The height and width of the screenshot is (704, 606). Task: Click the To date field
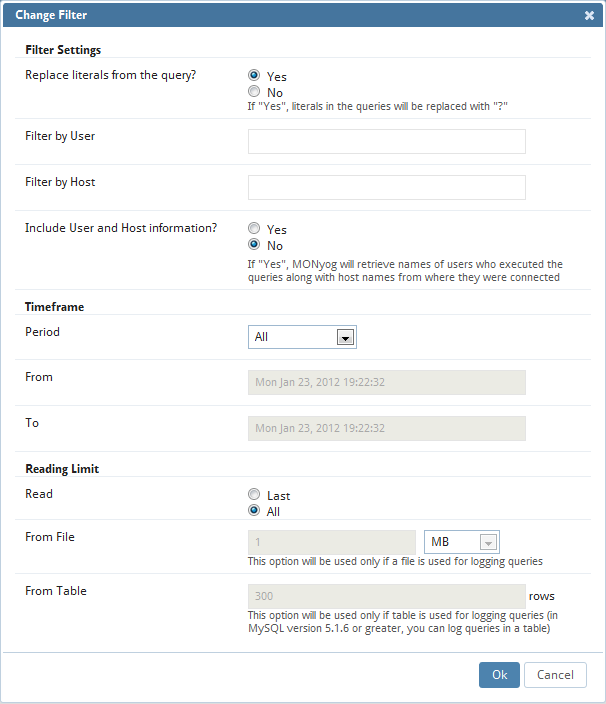pos(386,428)
